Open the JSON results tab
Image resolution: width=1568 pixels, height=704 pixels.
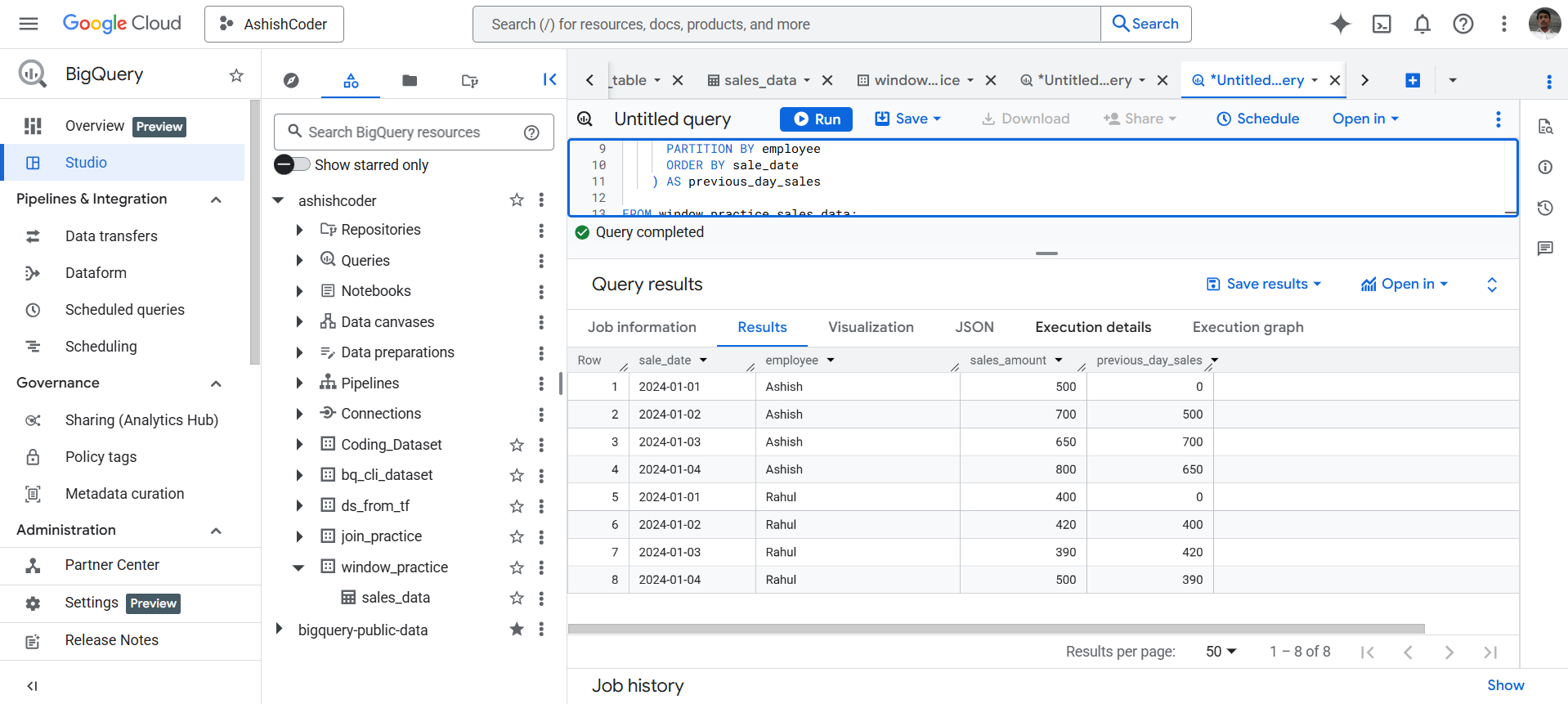pos(974,327)
